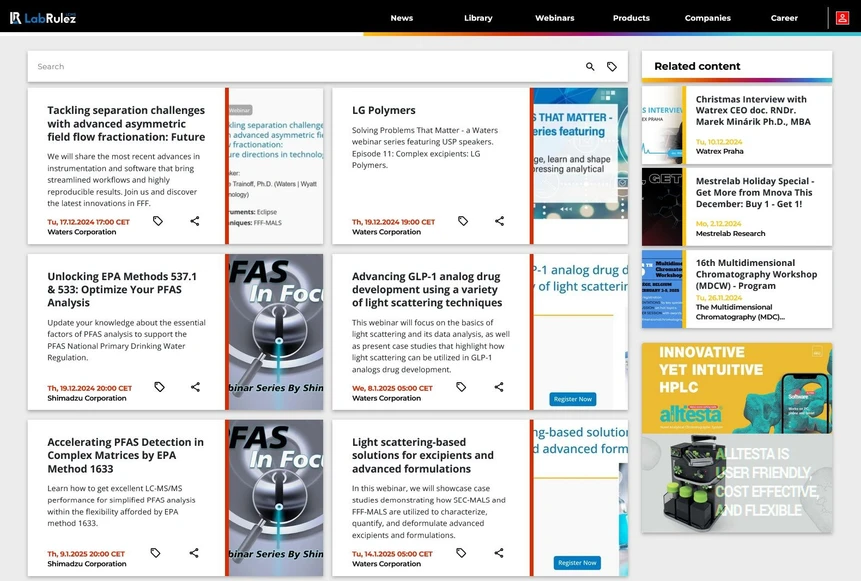Click the Alltesta HPLC advertisement banner
This screenshot has height=581, width=861.
(737, 438)
